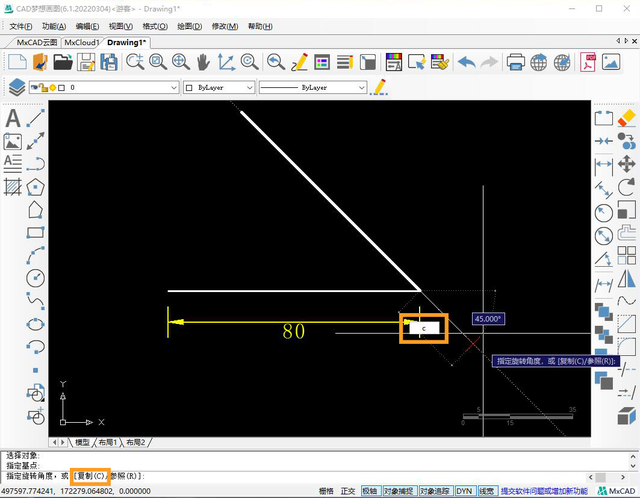
Task: Open the ByLayer color dropdown
Action: pos(219,87)
